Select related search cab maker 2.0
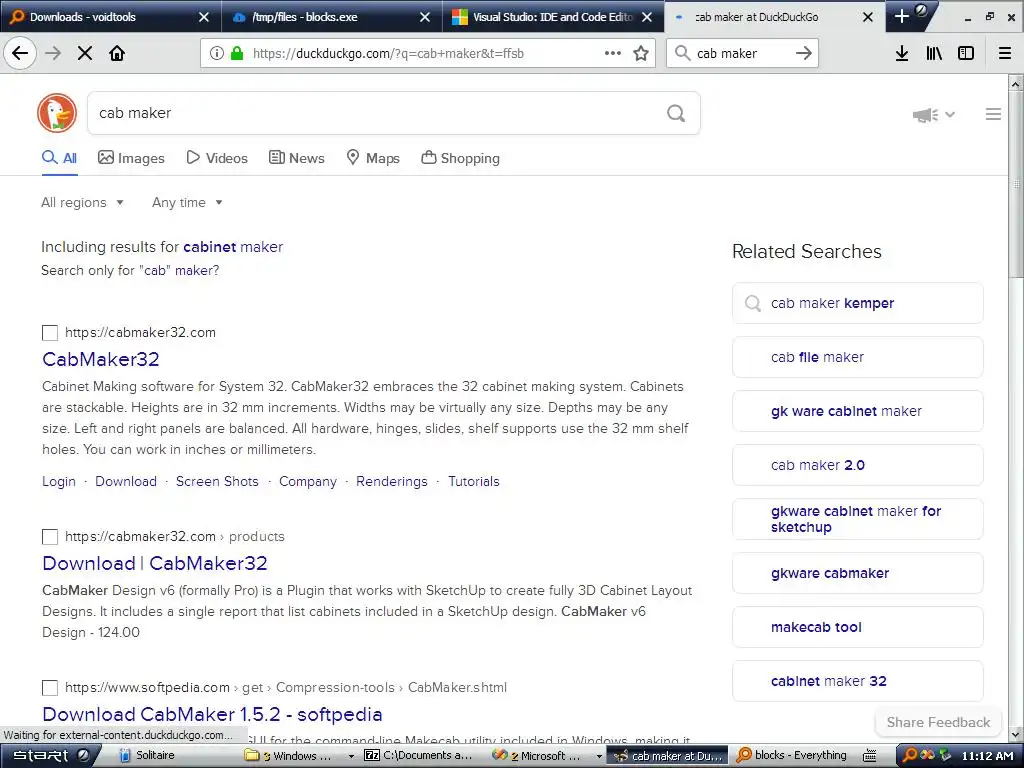 857,465
